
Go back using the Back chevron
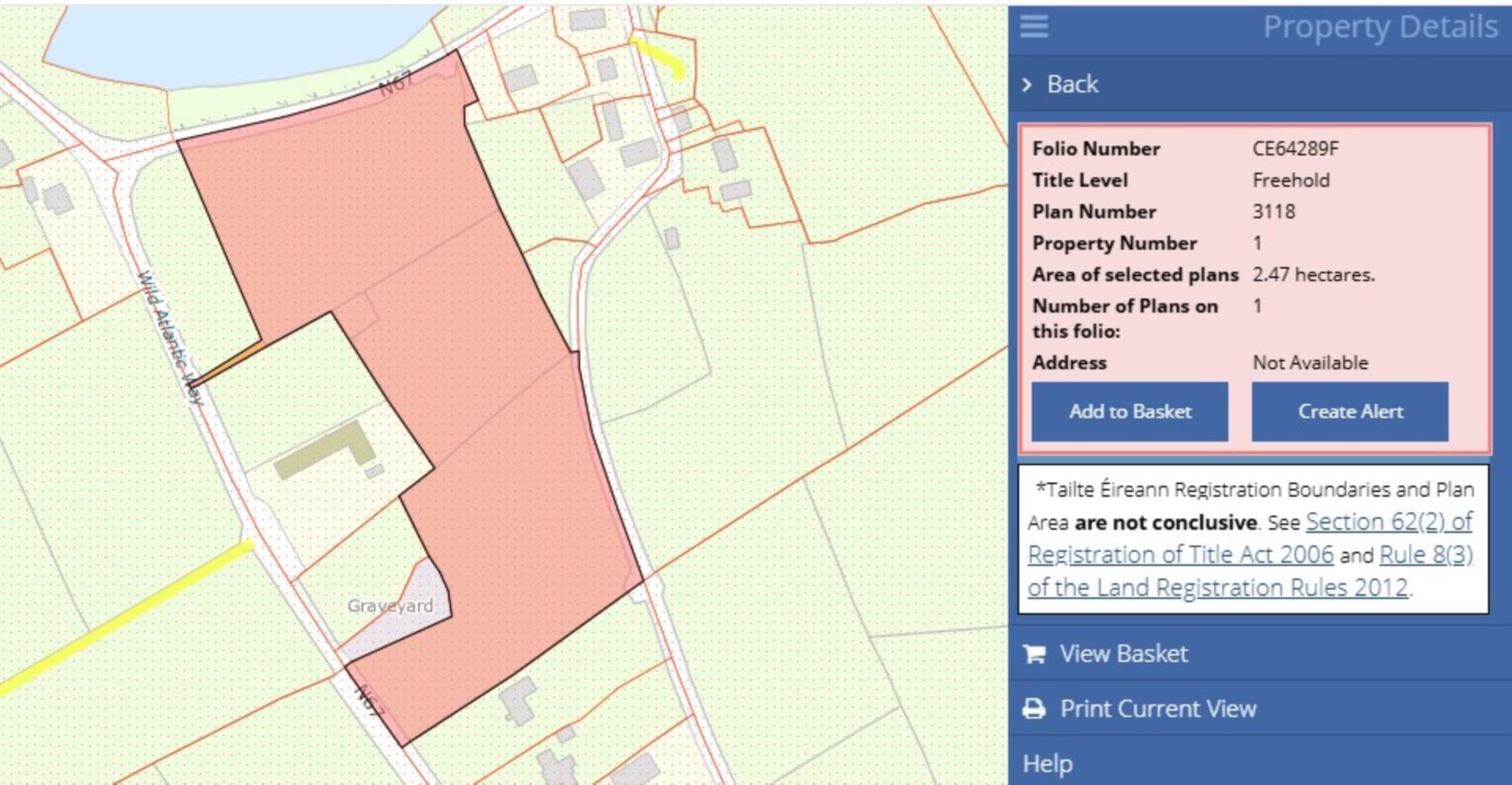click(1027, 84)
